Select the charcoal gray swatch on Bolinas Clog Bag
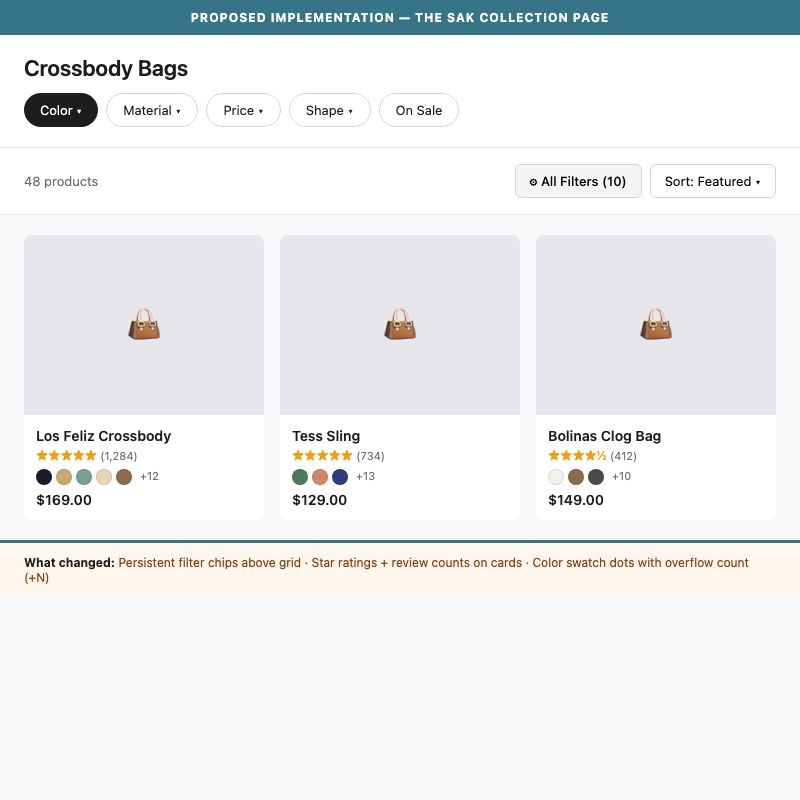Screen dimensions: 800x800 click(x=596, y=477)
